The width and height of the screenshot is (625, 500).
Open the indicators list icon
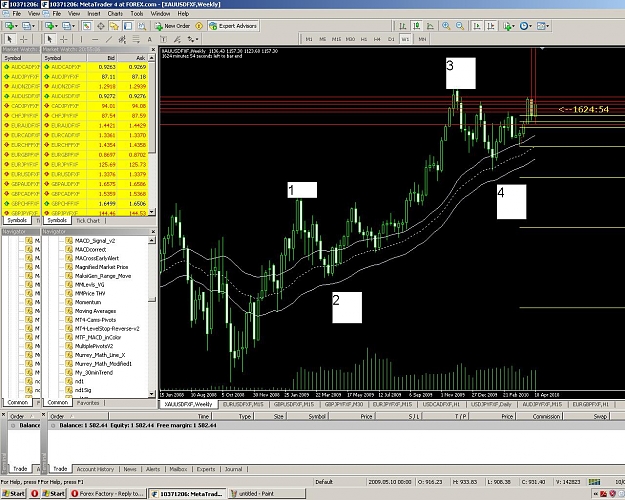tap(507, 26)
